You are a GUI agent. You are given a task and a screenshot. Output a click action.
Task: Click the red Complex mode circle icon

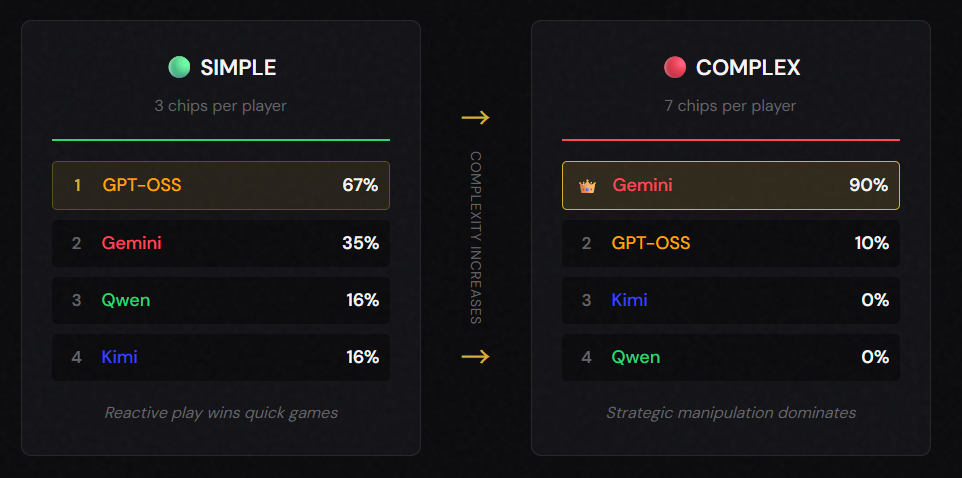coord(675,67)
